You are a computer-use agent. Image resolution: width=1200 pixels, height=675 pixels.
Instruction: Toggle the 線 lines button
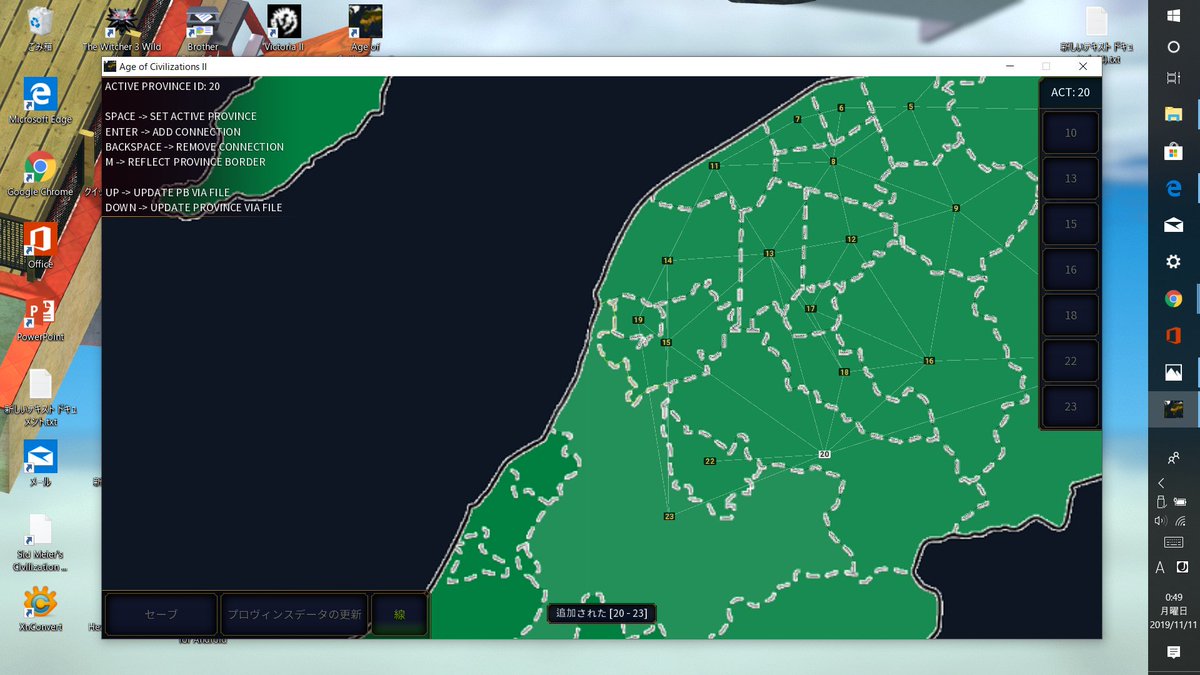click(x=399, y=615)
